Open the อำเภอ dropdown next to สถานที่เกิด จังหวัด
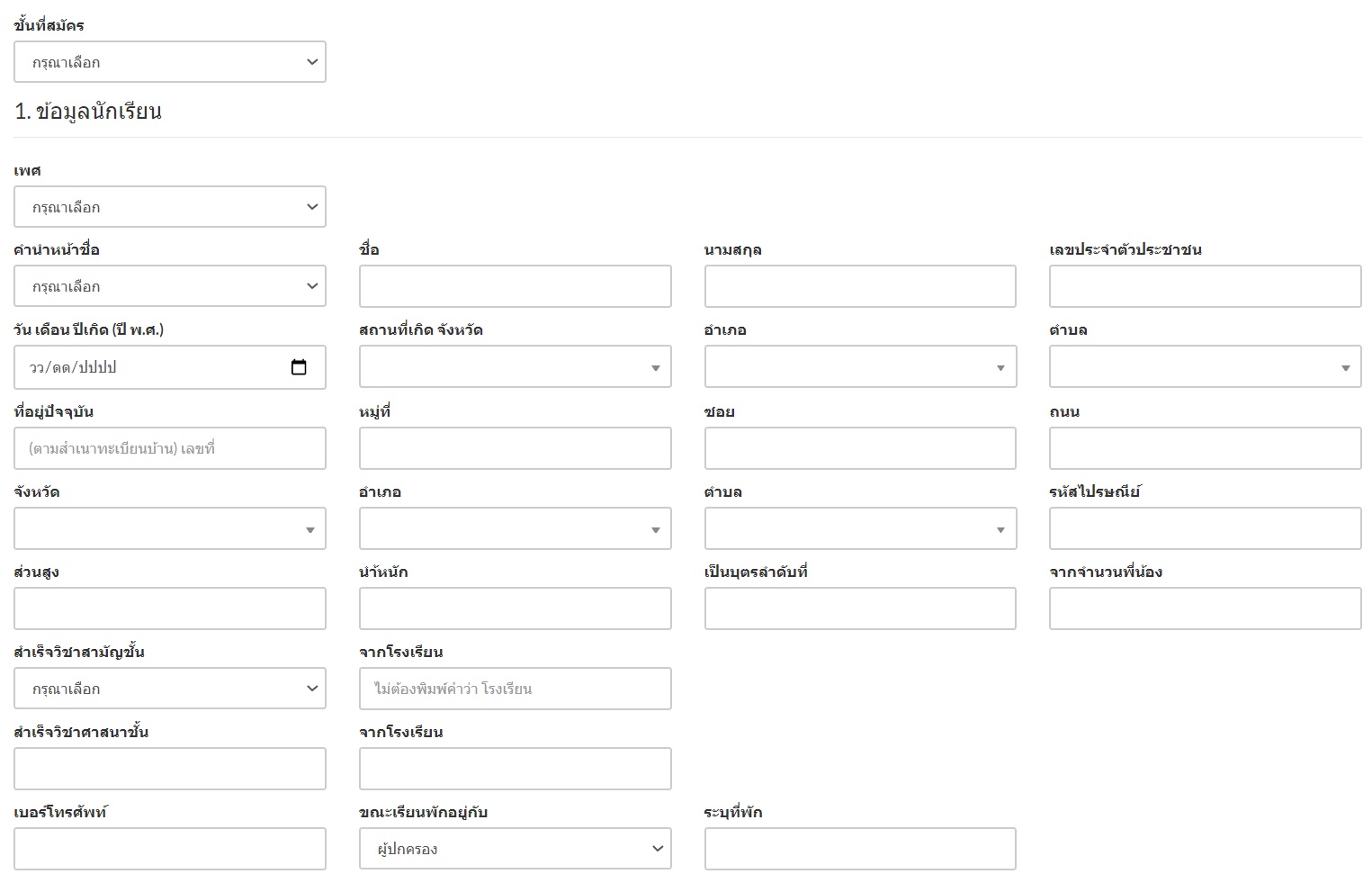Viewport: 1372px width, 883px height. [860, 367]
